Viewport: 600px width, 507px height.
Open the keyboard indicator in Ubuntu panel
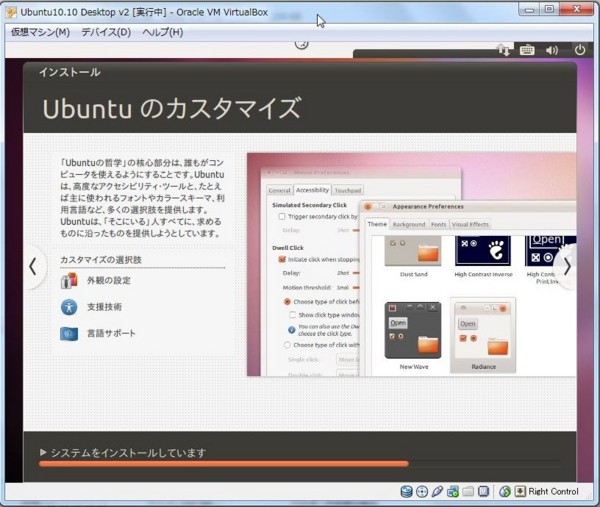[527, 50]
